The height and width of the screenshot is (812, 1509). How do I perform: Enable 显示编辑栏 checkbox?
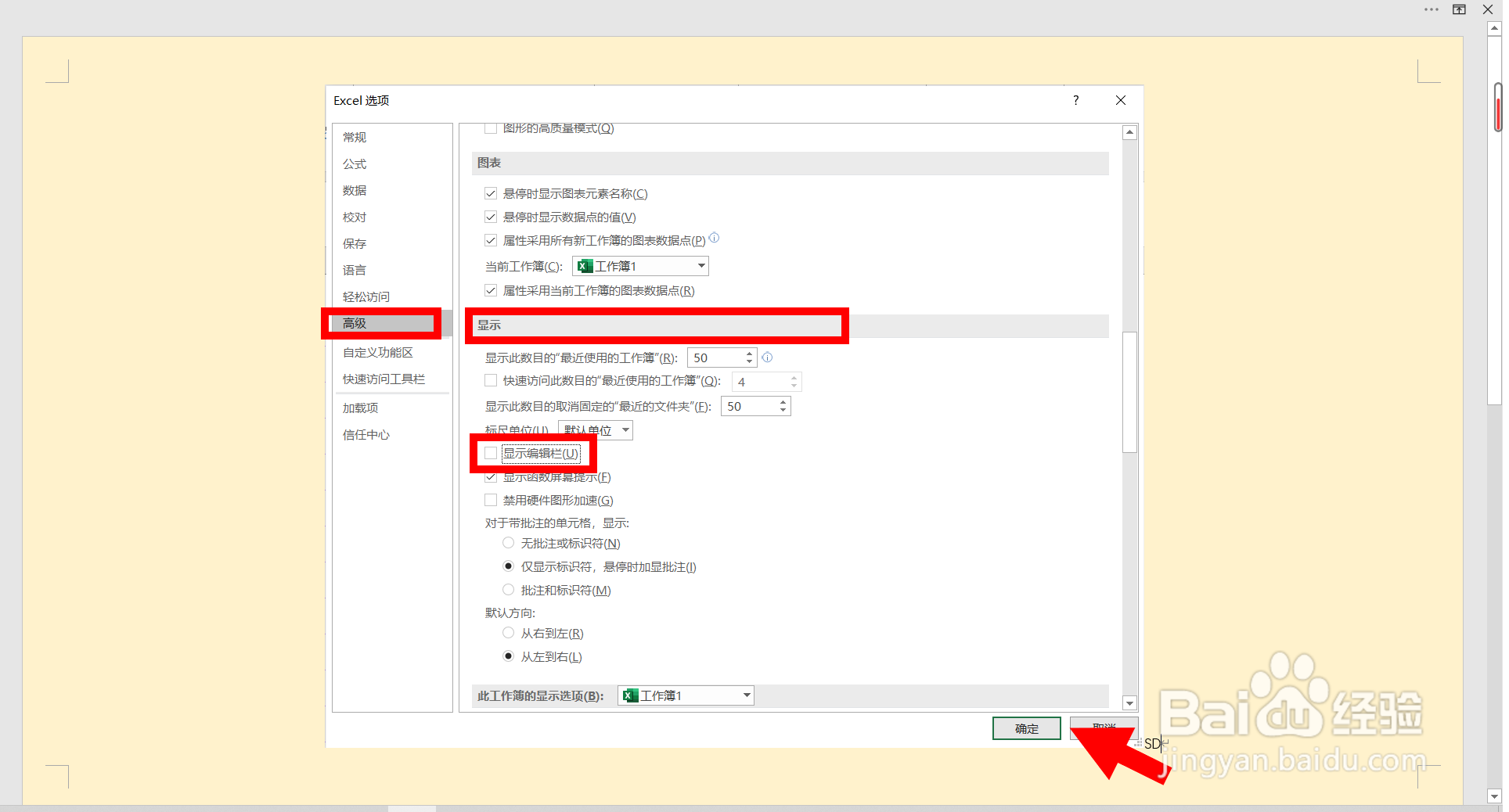coord(491,453)
